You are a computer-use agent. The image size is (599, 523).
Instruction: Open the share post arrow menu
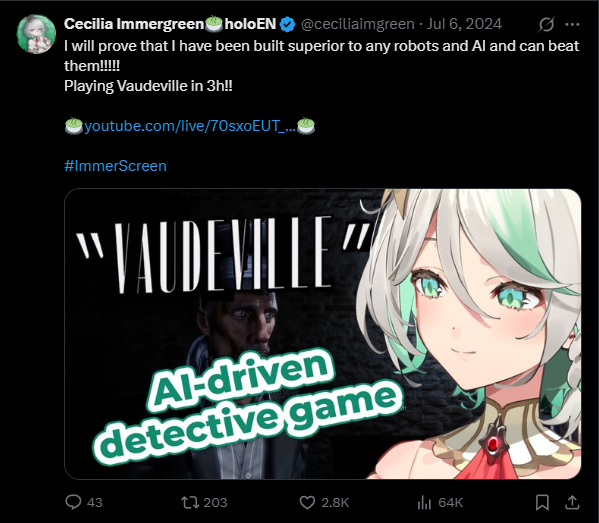(x=572, y=502)
